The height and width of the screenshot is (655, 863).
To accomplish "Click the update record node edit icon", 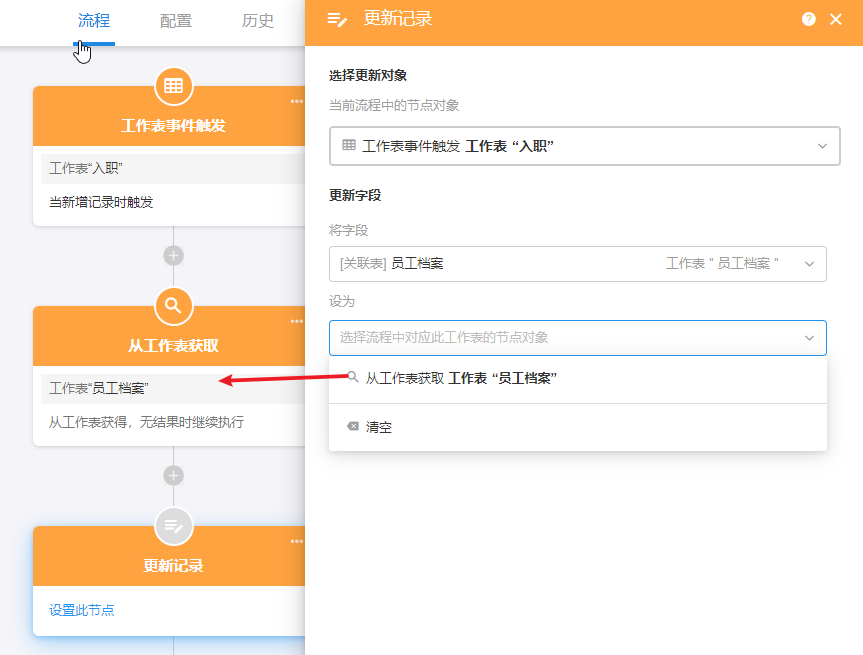I will pos(173,526).
